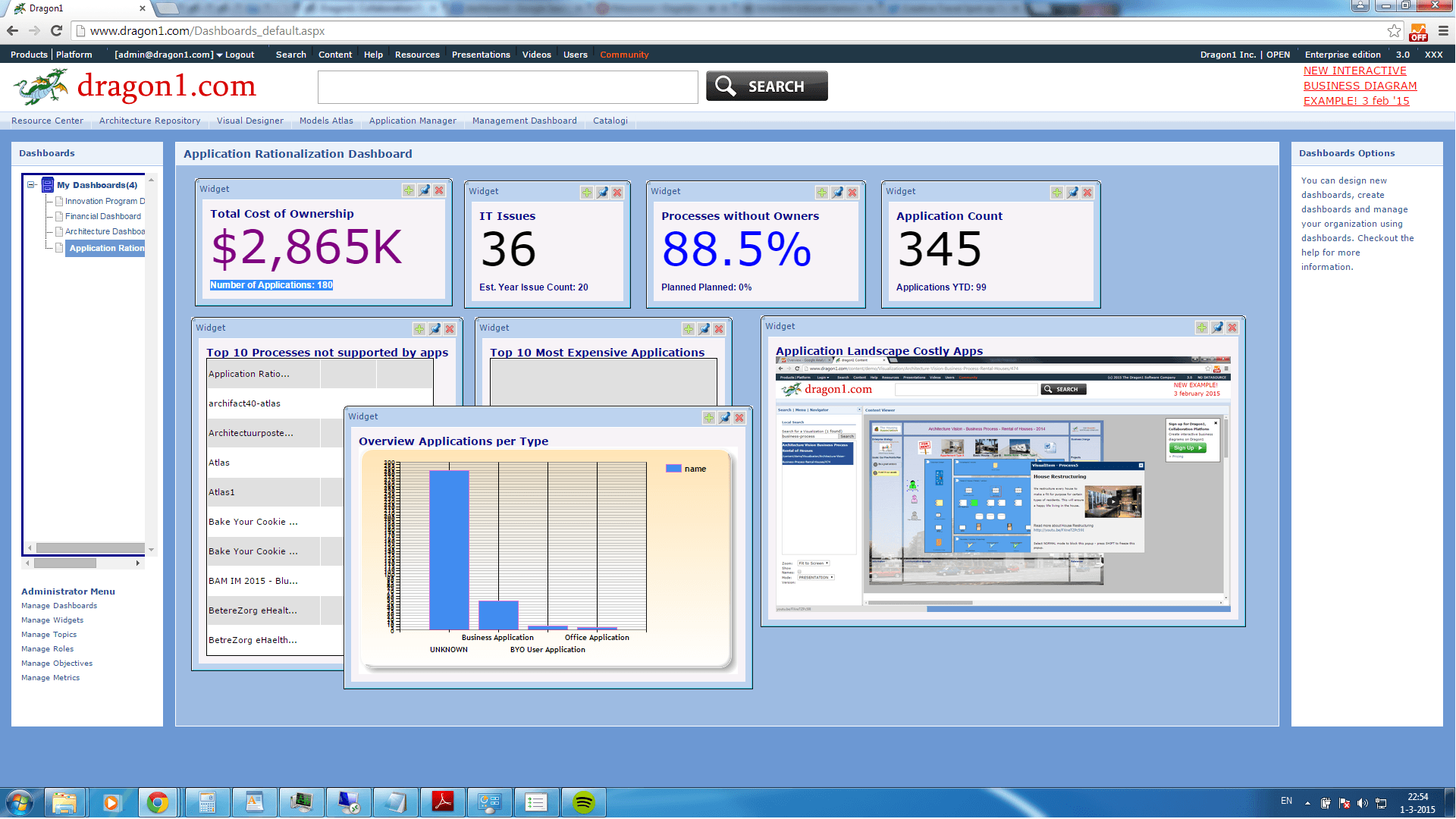Click plus icon on IT Issues widget
This screenshot has height=819, width=1456.
coord(587,193)
